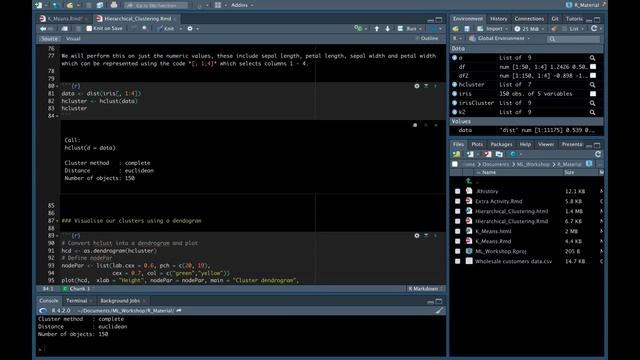Run chunk at line 80 with play icon

pos(436,86)
